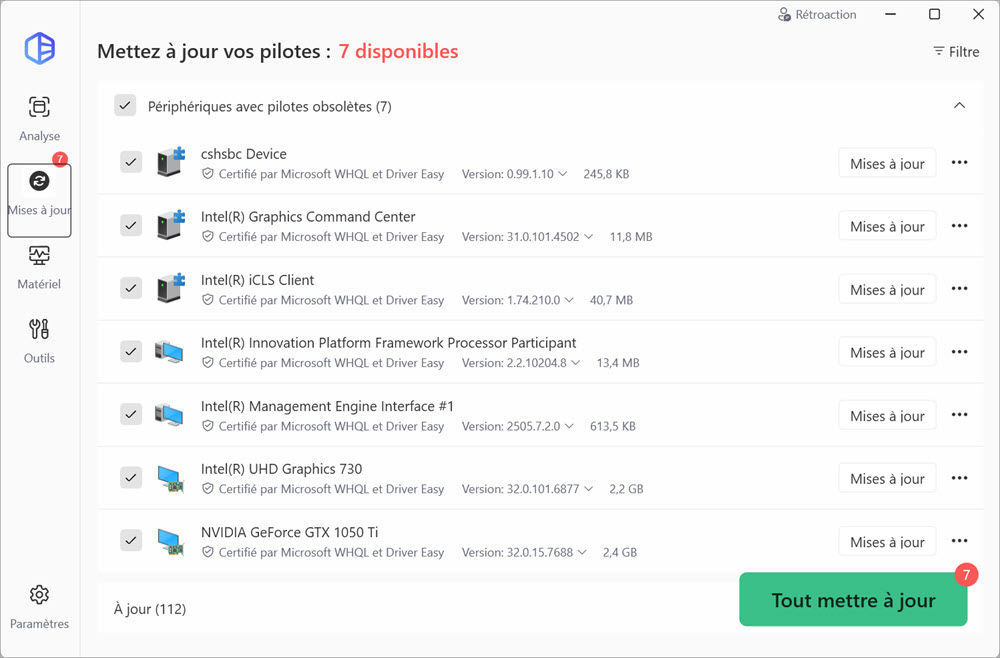Uncheck Innovation Platform Framework Processor Participant checkbox

(x=131, y=352)
